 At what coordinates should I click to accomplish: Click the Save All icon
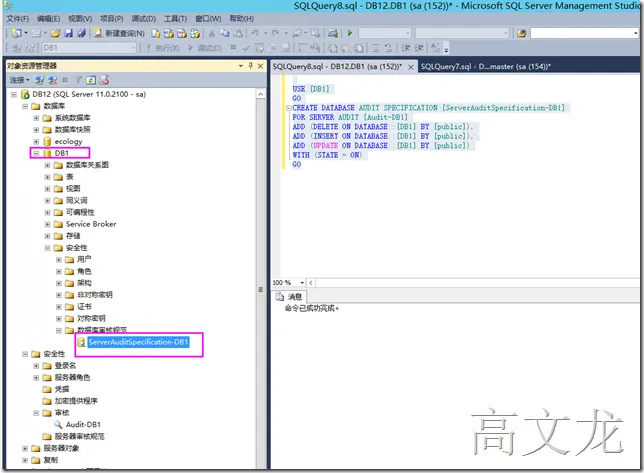(x=81, y=33)
